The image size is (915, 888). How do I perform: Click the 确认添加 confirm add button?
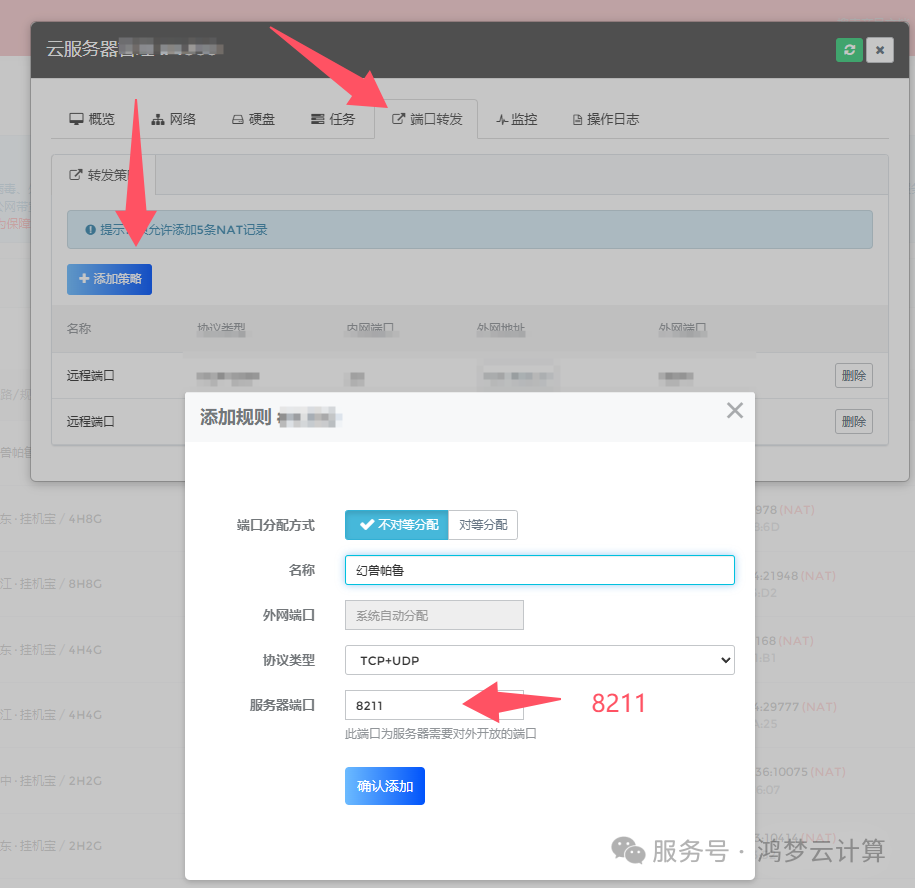pos(385,786)
